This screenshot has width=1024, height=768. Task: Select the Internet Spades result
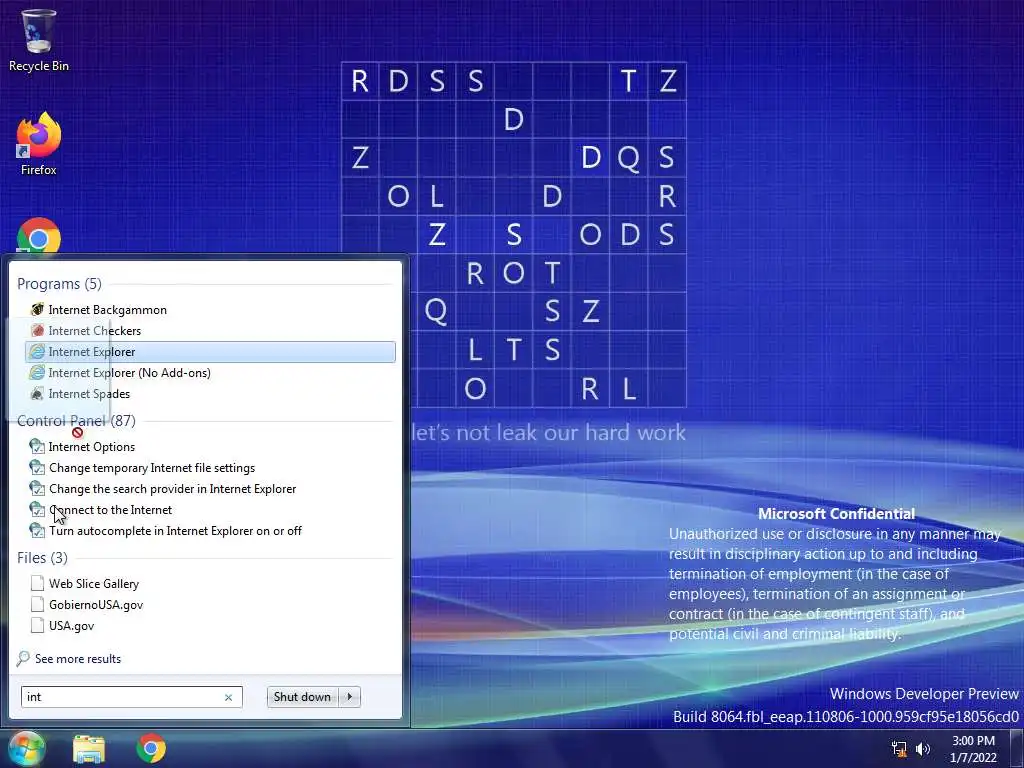pyautogui.click(x=89, y=393)
